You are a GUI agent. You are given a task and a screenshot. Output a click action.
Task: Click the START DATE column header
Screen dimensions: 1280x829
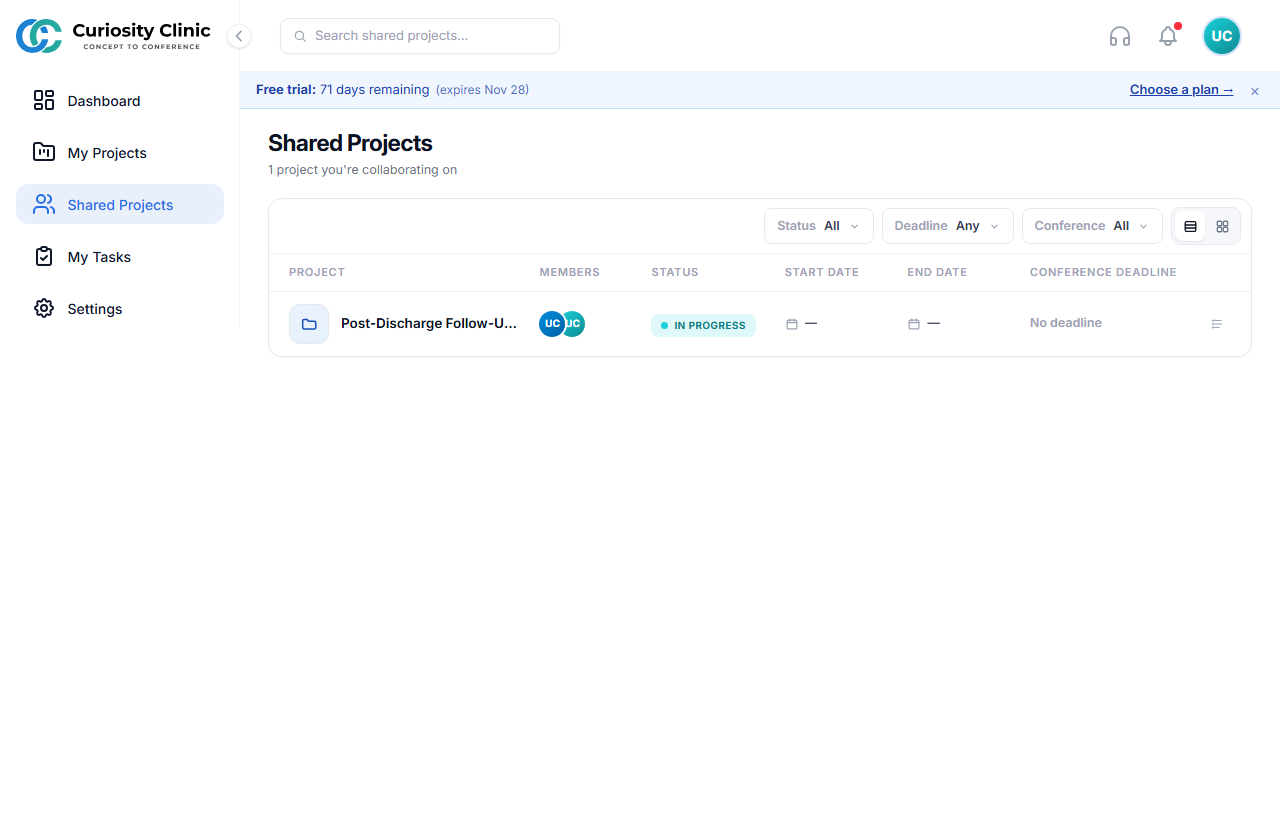coord(822,272)
